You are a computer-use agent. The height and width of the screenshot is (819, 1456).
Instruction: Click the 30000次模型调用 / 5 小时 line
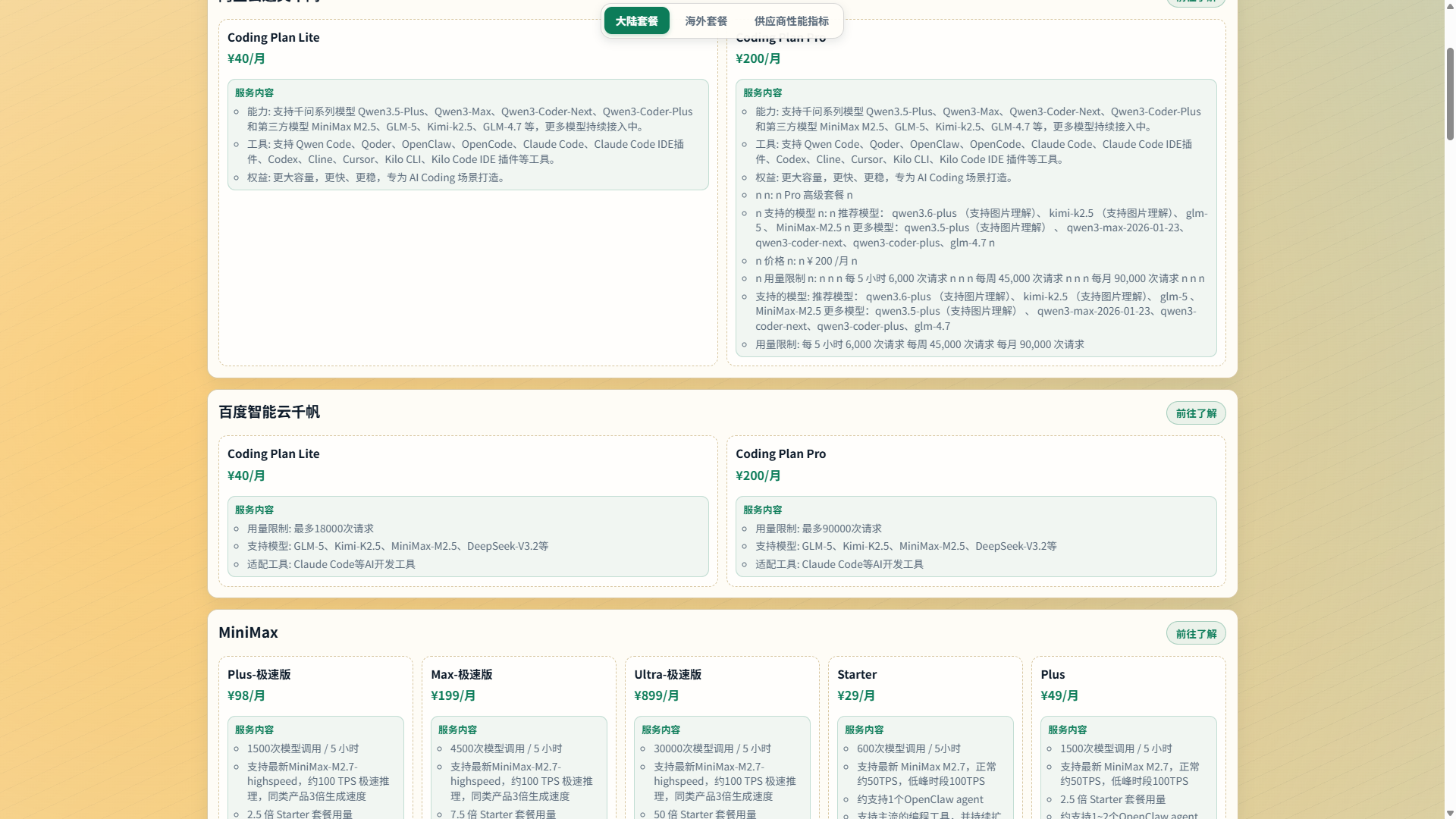[x=712, y=748]
